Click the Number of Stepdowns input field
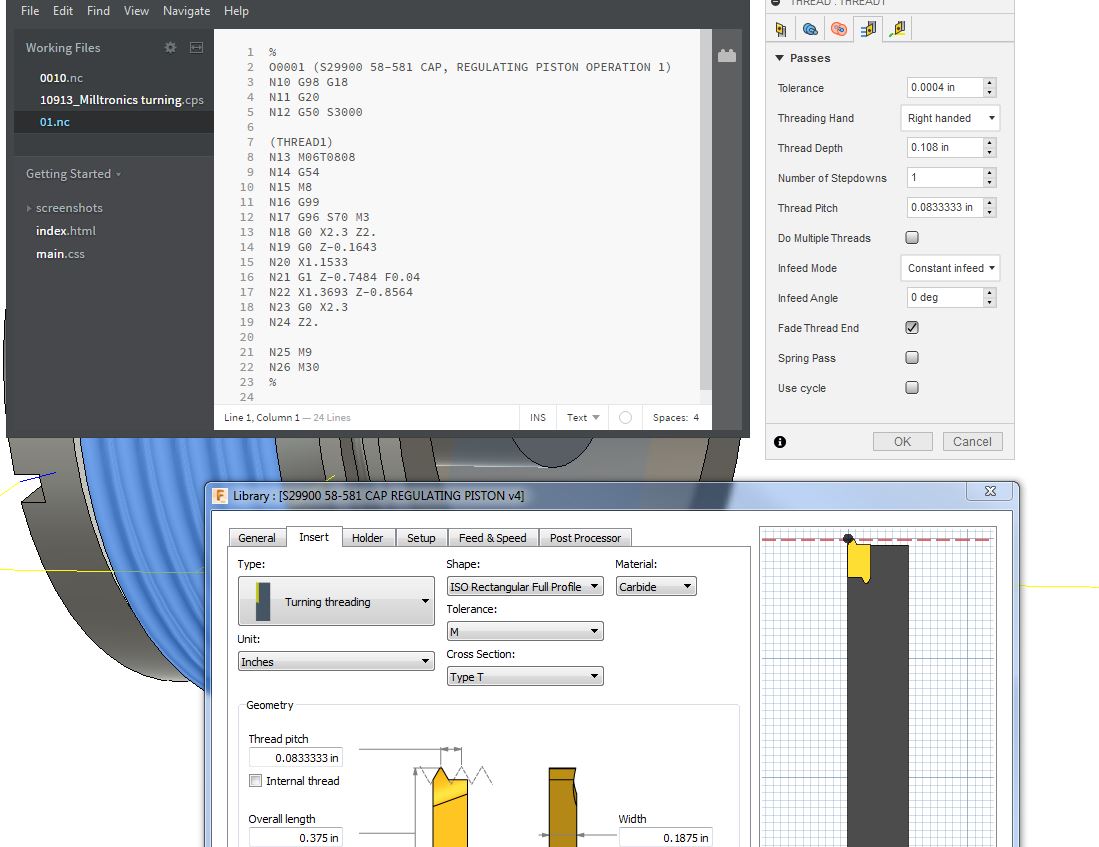The height and width of the screenshot is (847, 1099). point(945,177)
